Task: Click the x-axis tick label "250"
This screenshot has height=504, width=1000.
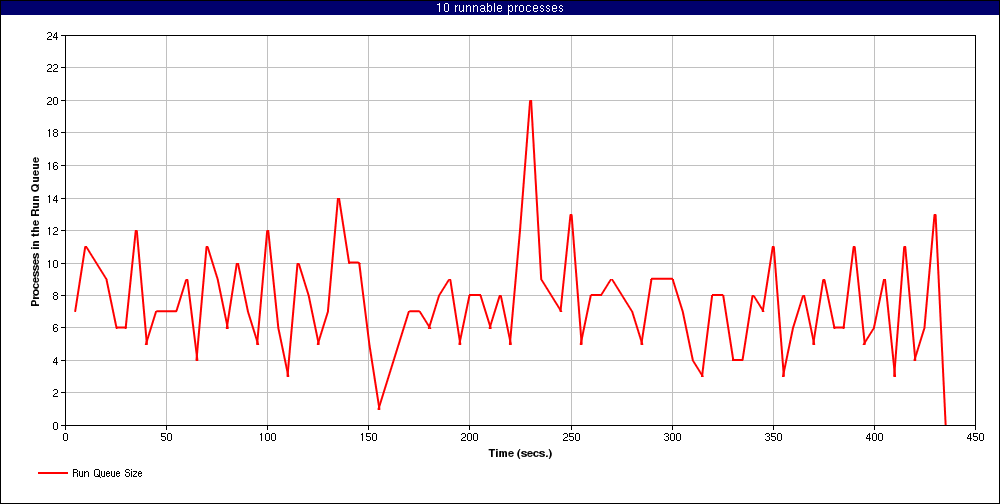Action: point(571,437)
